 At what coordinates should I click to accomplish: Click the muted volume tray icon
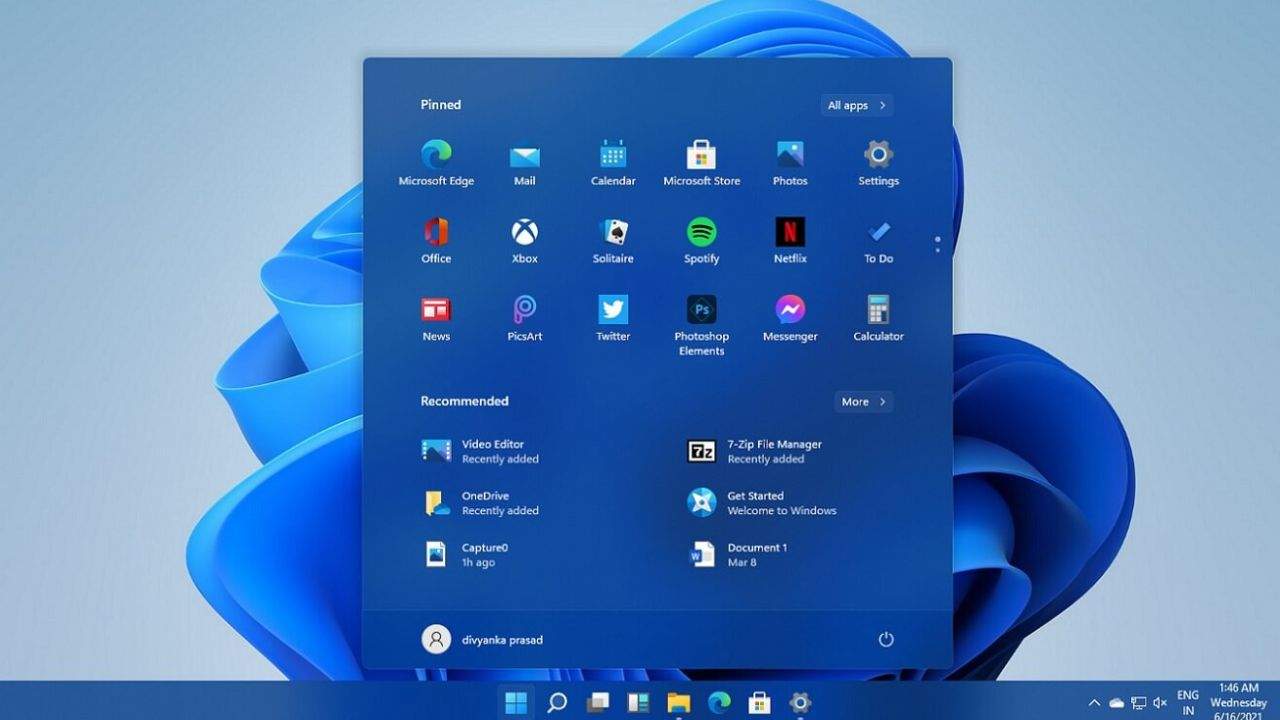pyautogui.click(x=1160, y=703)
